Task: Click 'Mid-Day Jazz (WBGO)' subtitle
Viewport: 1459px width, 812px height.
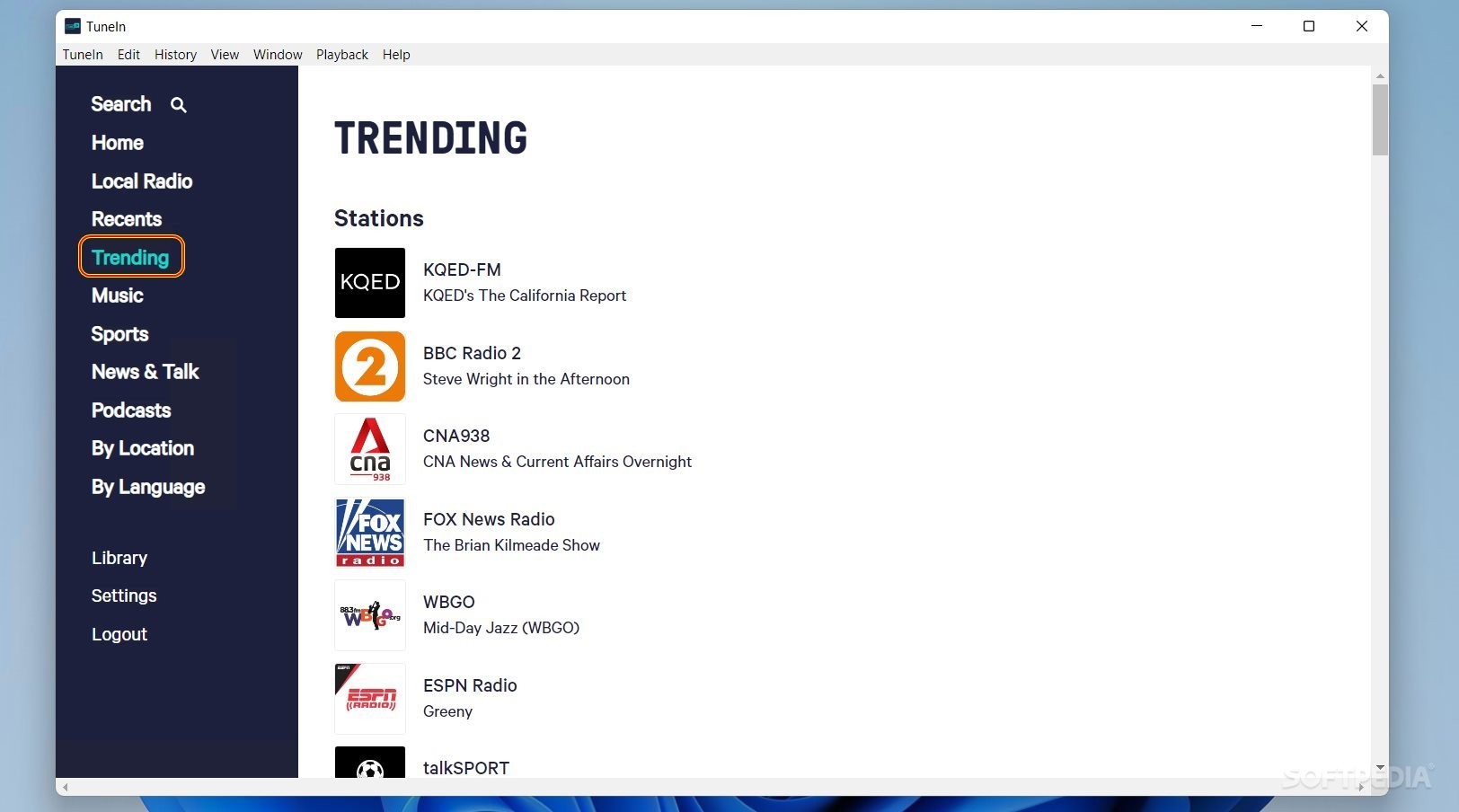Action: [x=501, y=628]
